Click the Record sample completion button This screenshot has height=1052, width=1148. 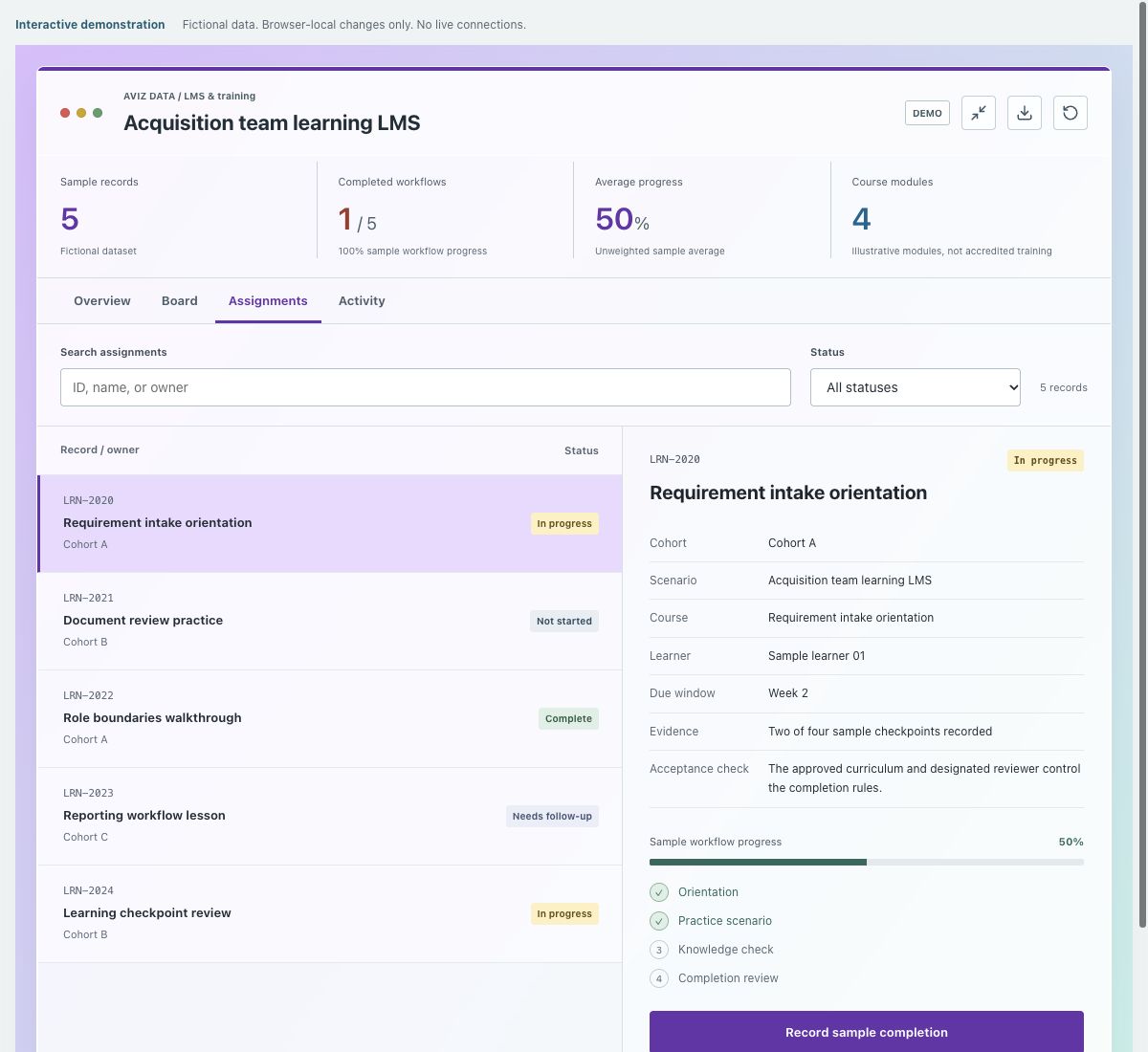(x=867, y=1032)
